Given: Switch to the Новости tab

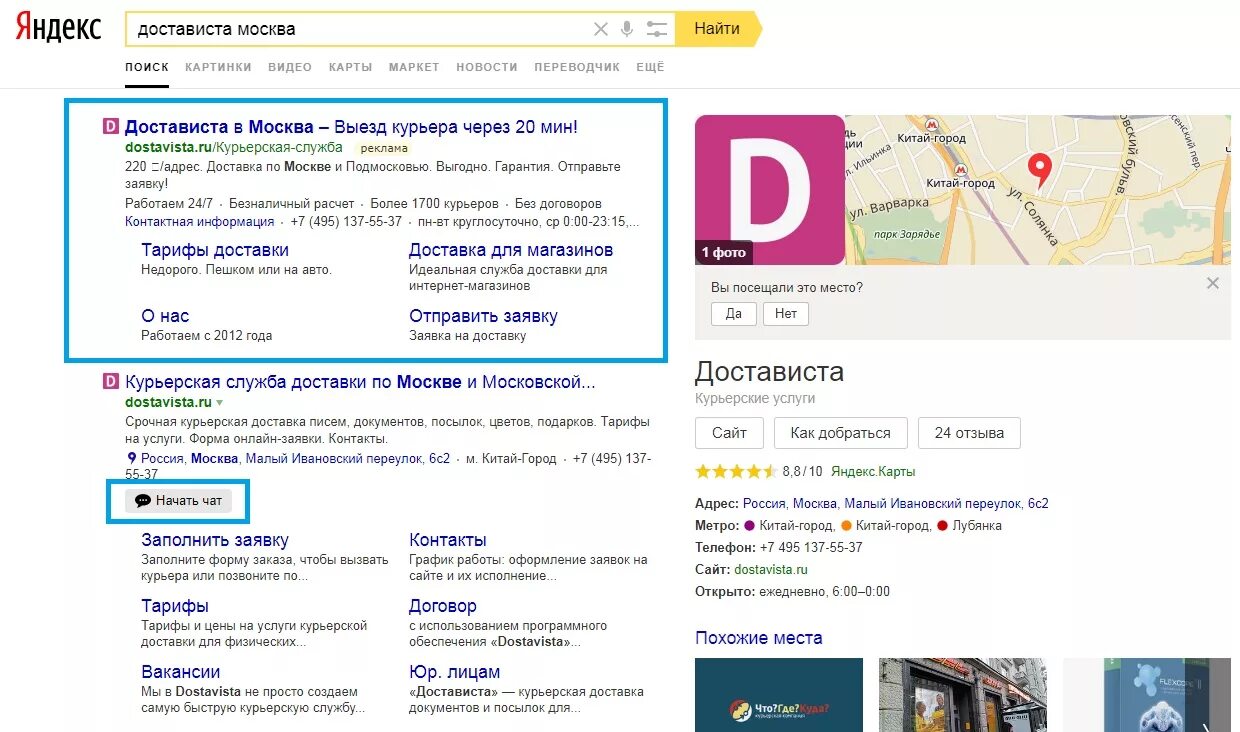Looking at the screenshot, I should pyautogui.click(x=487, y=67).
